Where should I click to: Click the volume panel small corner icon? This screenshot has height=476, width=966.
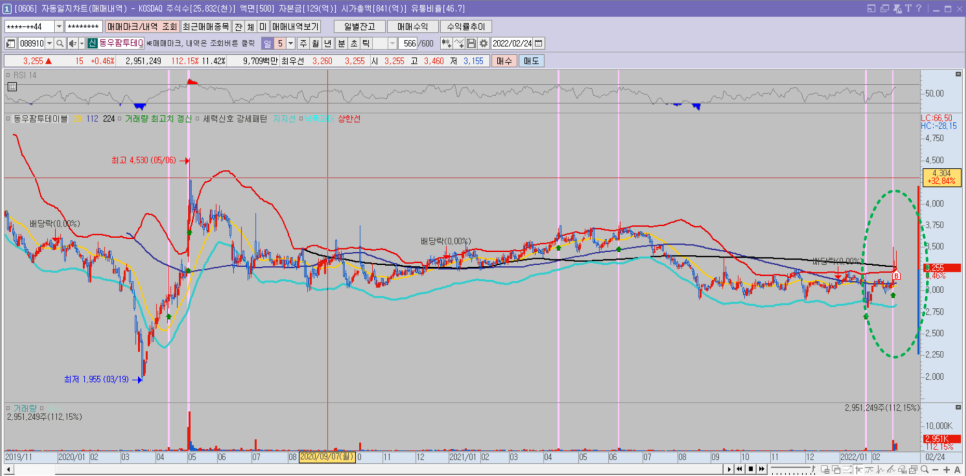pos(957,407)
